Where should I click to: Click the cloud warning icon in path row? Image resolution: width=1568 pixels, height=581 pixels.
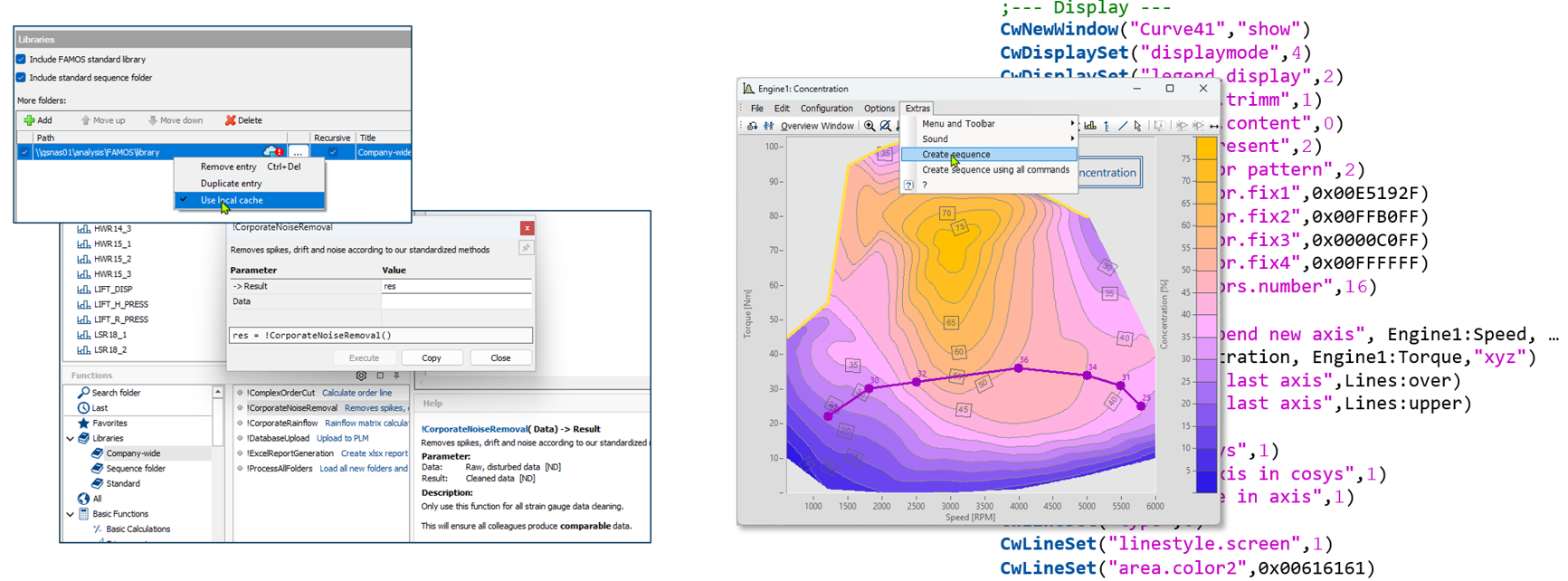pos(272,152)
